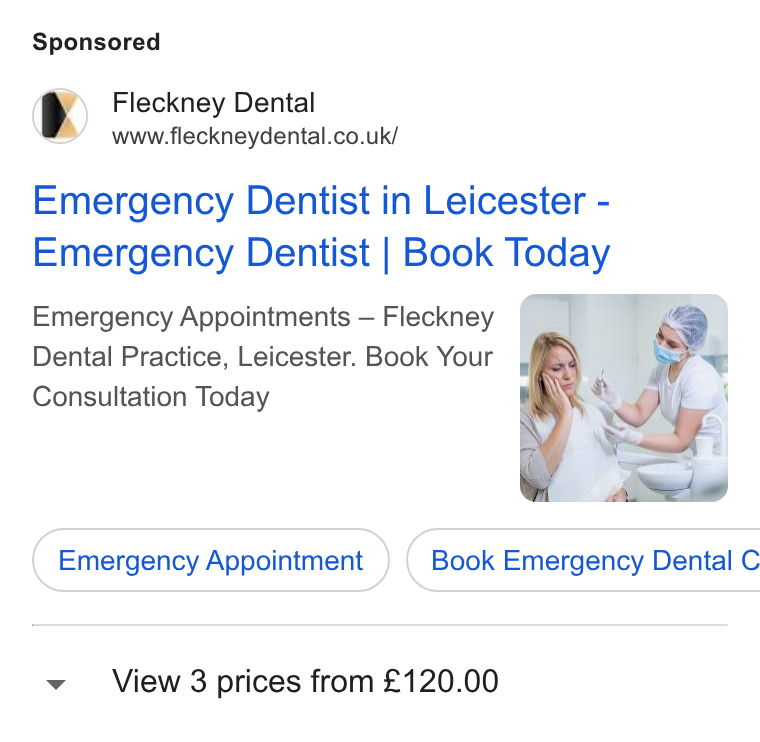Click the Fleckney Dental advertiser name
This screenshot has height=742, width=760.
pos(214,102)
